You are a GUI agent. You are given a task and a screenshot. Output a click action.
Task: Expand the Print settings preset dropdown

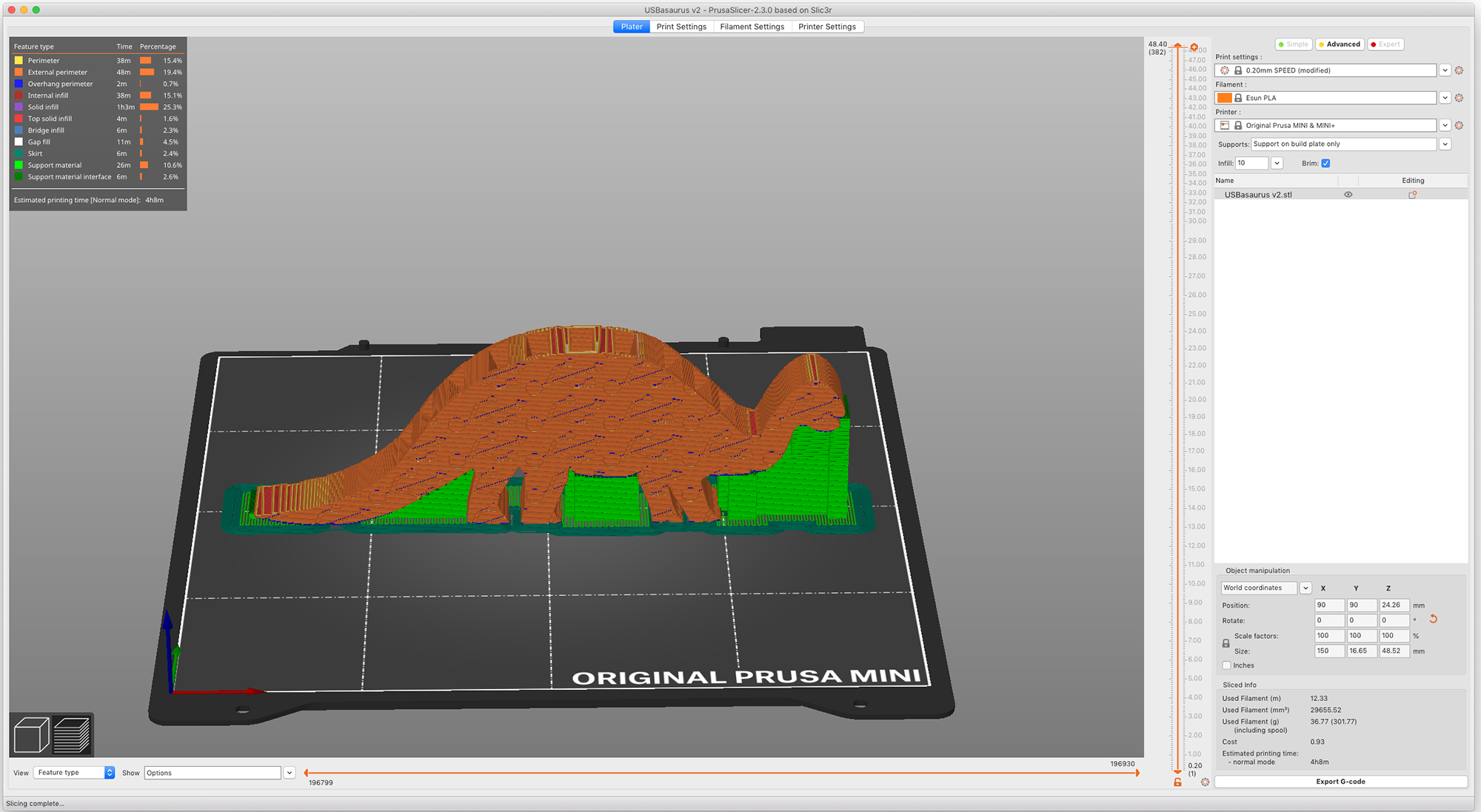pyautogui.click(x=1445, y=70)
